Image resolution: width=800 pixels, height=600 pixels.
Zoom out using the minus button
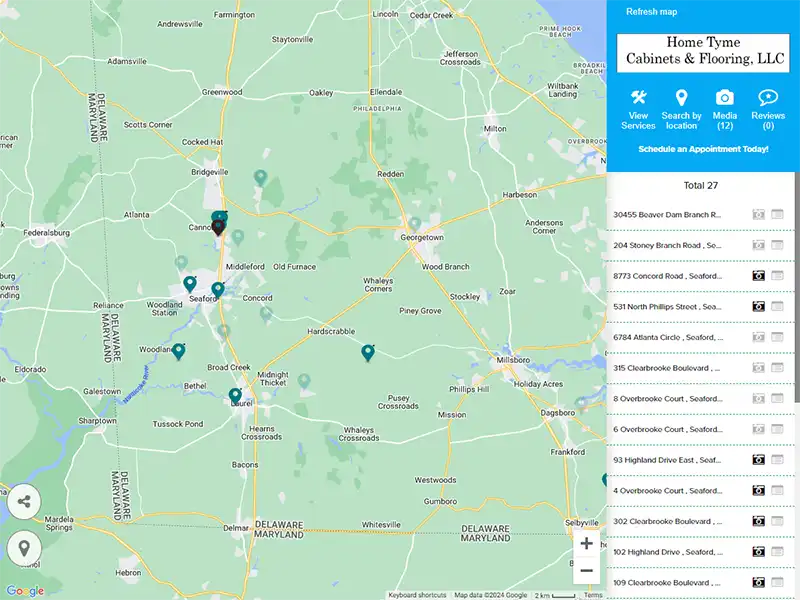(x=586, y=570)
